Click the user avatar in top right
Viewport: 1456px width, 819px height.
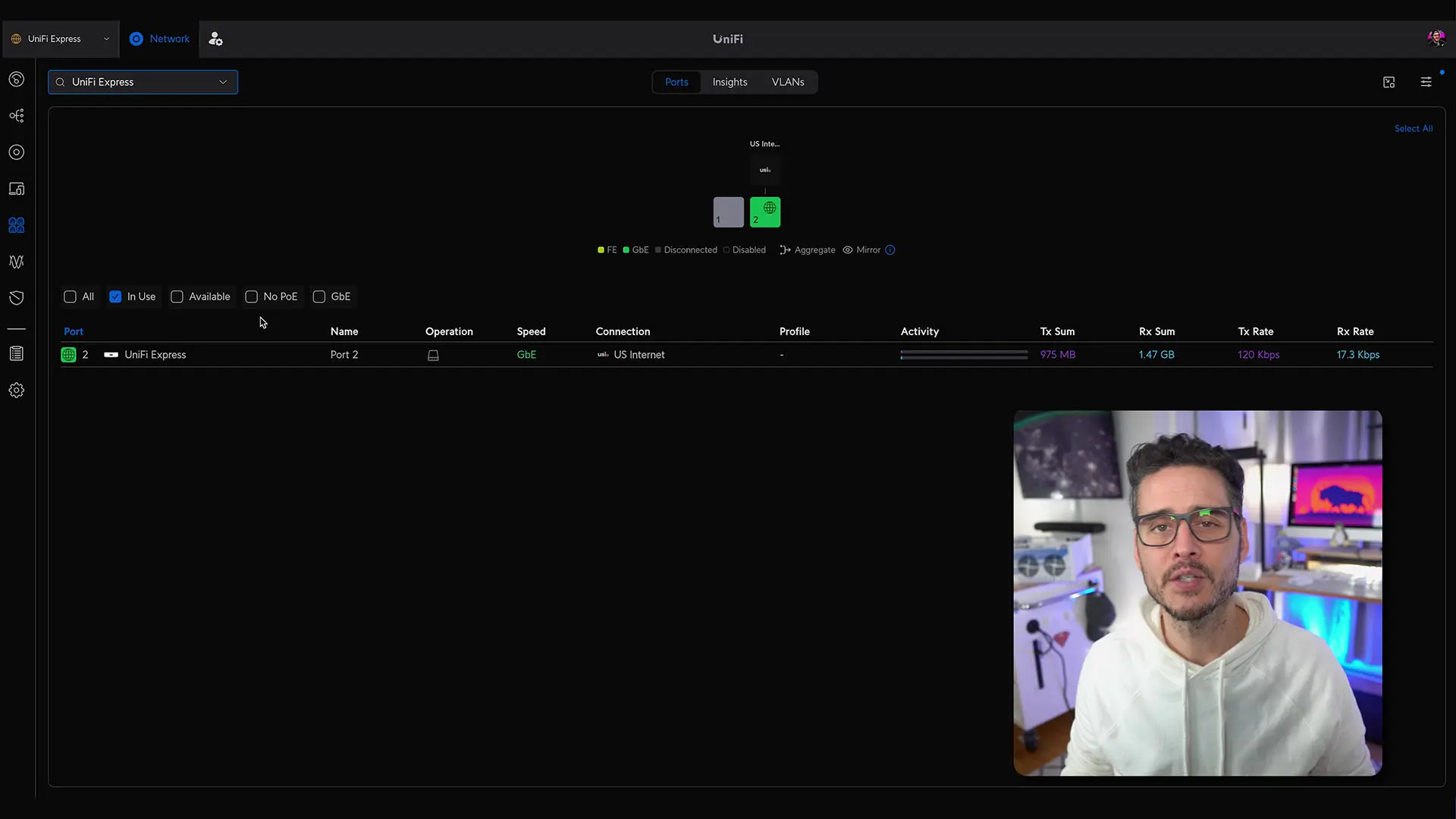click(1436, 39)
